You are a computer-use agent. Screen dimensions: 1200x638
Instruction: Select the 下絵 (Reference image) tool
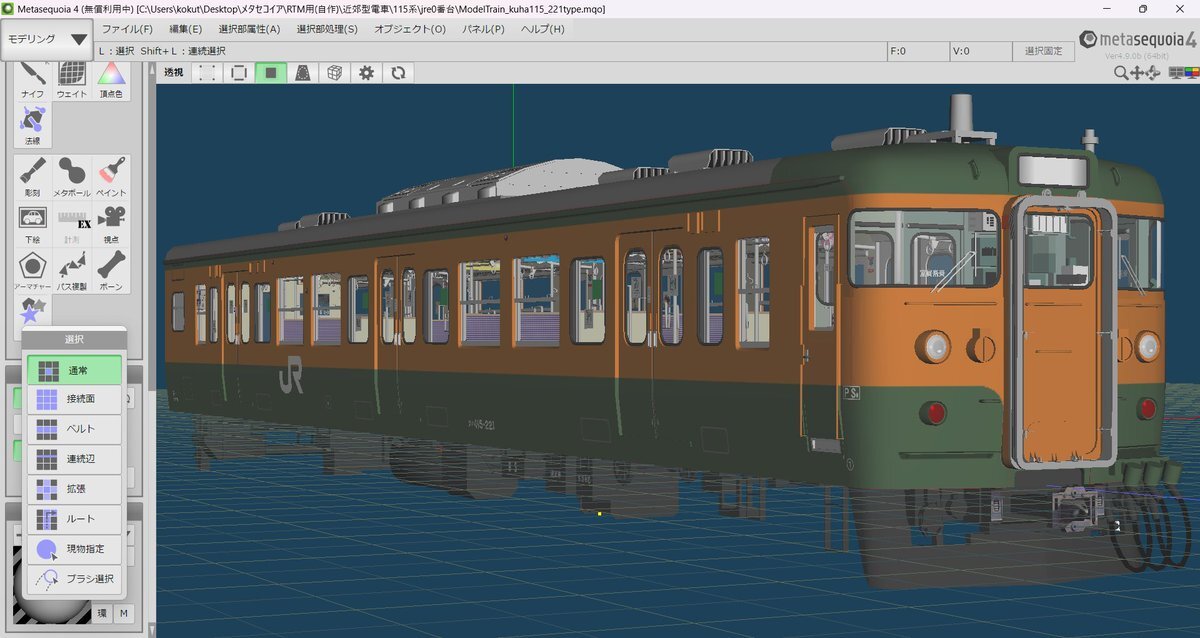(x=33, y=224)
